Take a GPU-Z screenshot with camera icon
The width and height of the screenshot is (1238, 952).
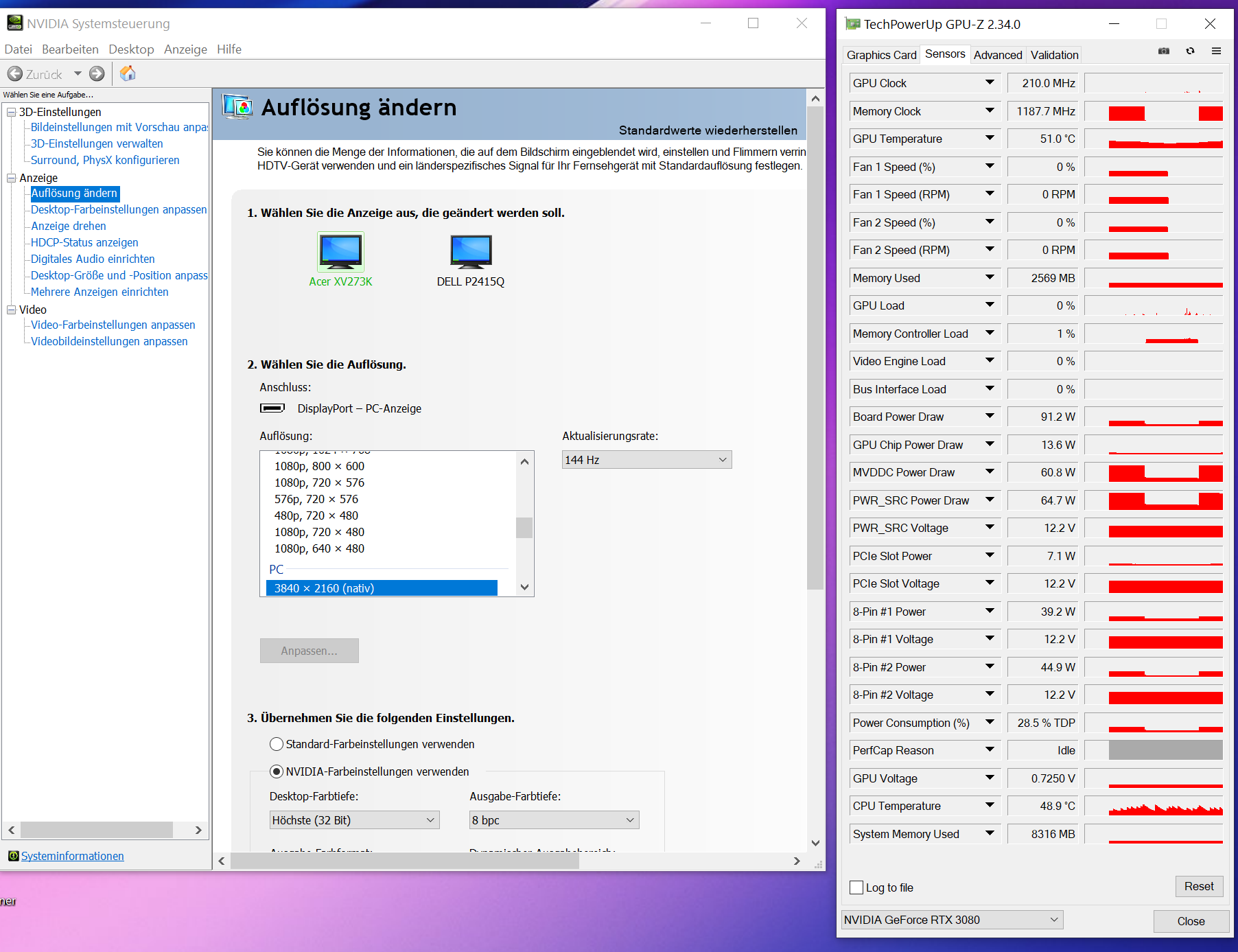click(1164, 51)
